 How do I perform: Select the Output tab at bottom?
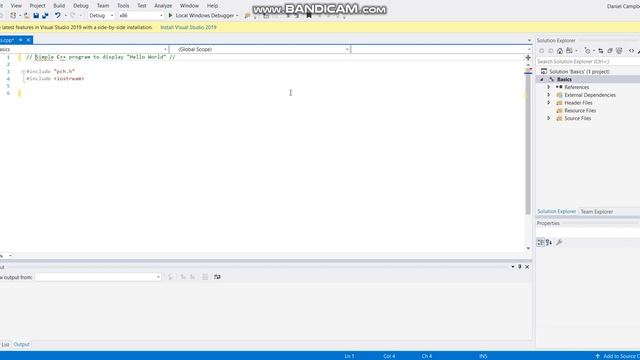[21, 344]
